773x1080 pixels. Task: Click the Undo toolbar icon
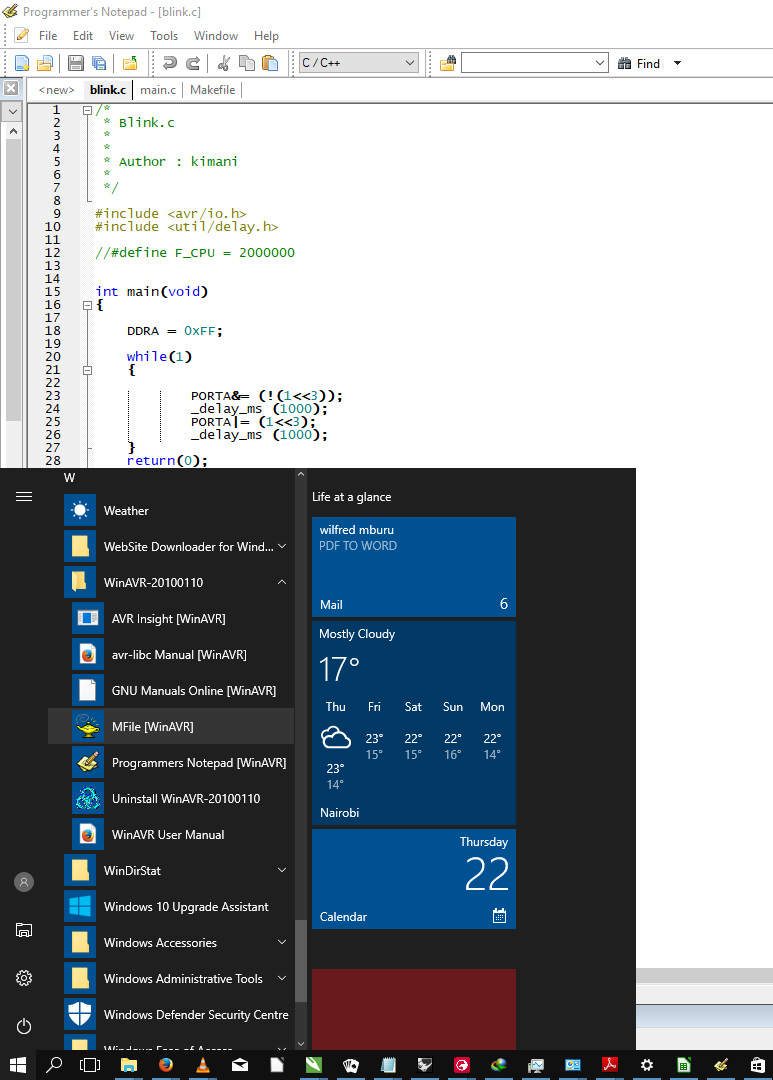[x=169, y=63]
